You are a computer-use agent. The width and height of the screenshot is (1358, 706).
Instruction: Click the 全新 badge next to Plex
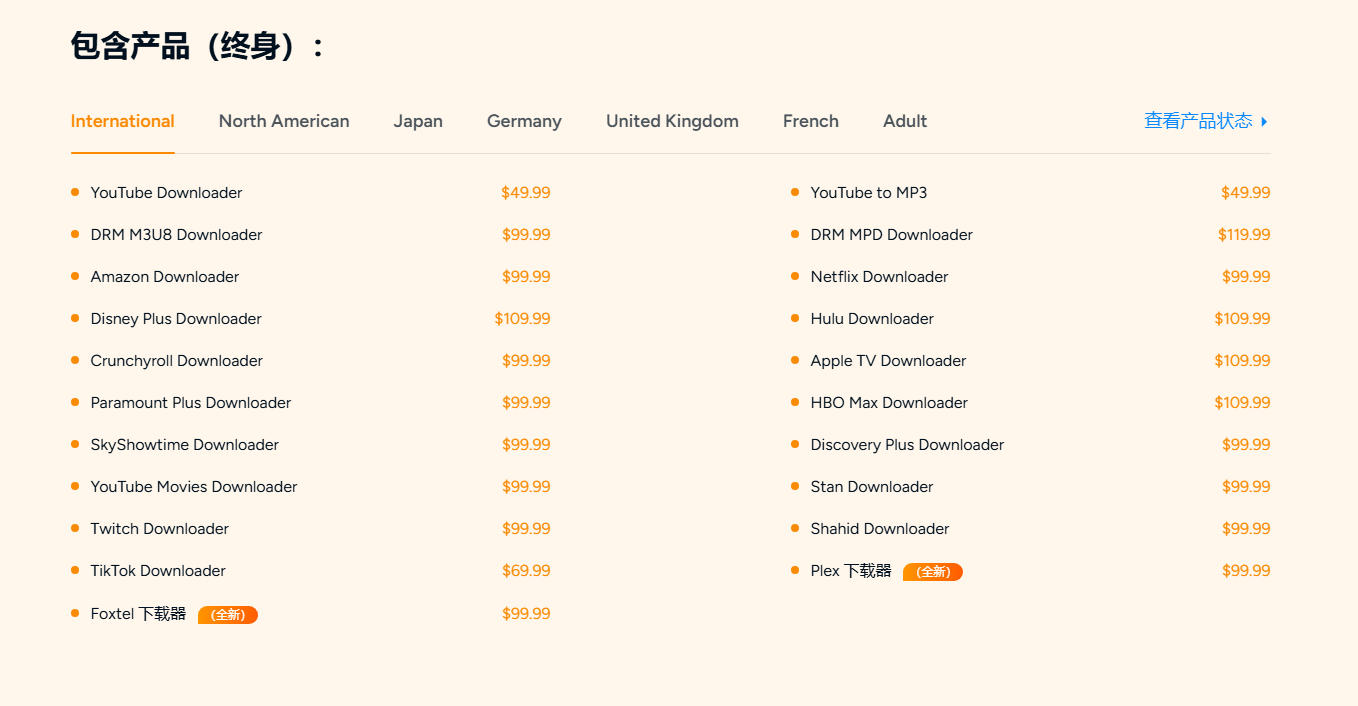point(933,572)
